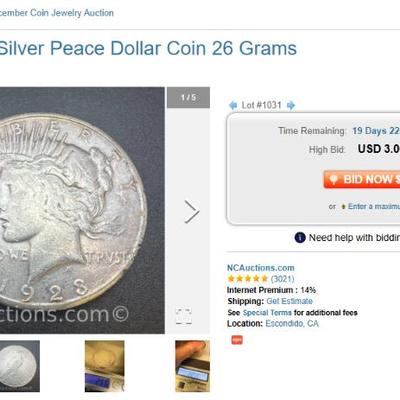The width and height of the screenshot is (400, 400).
Task: Go to previous lot with left arrow
Action: [x=233, y=105]
